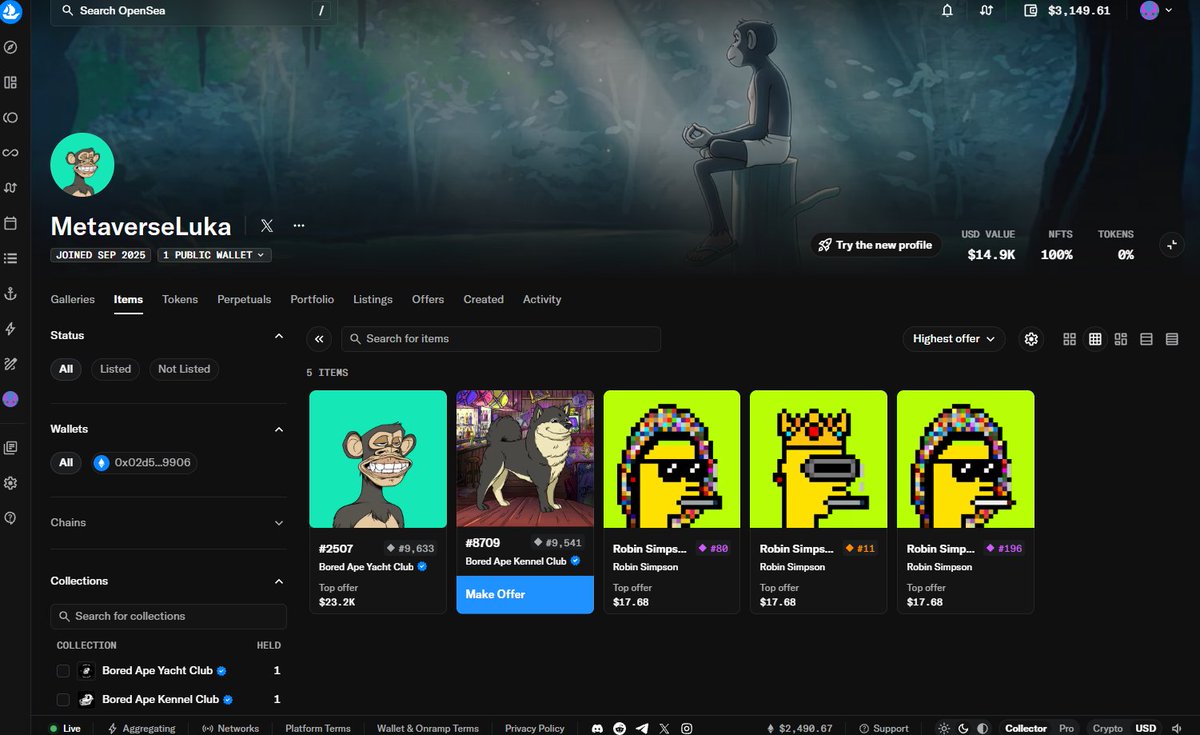Open Bored Ape Yacht Club #2507 thumbnail

tap(378, 459)
